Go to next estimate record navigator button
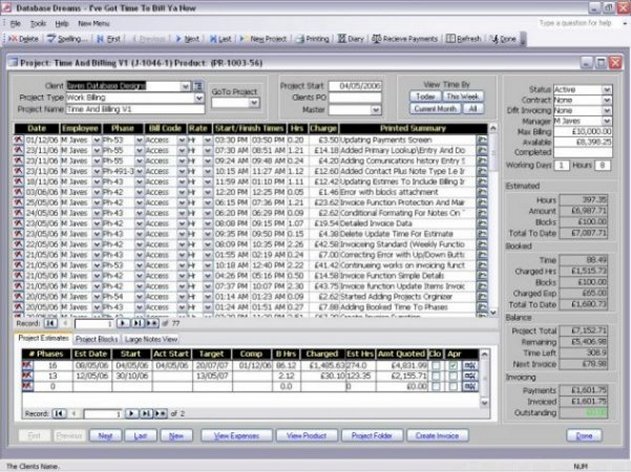This screenshot has width=631, height=472. pos(132,413)
